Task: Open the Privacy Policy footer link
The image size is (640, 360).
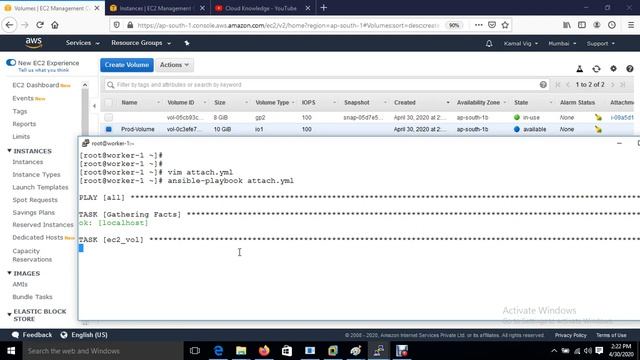Action: click(570, 335)
